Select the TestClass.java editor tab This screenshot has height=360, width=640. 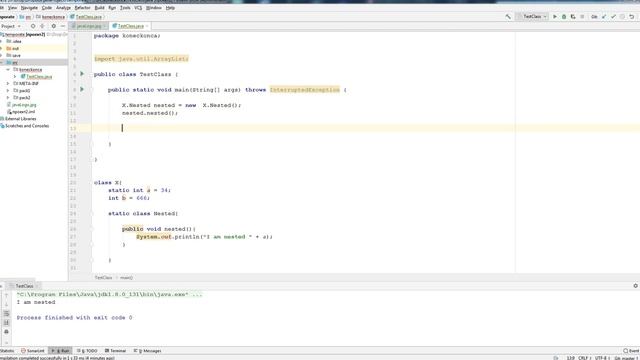(131, 26)
